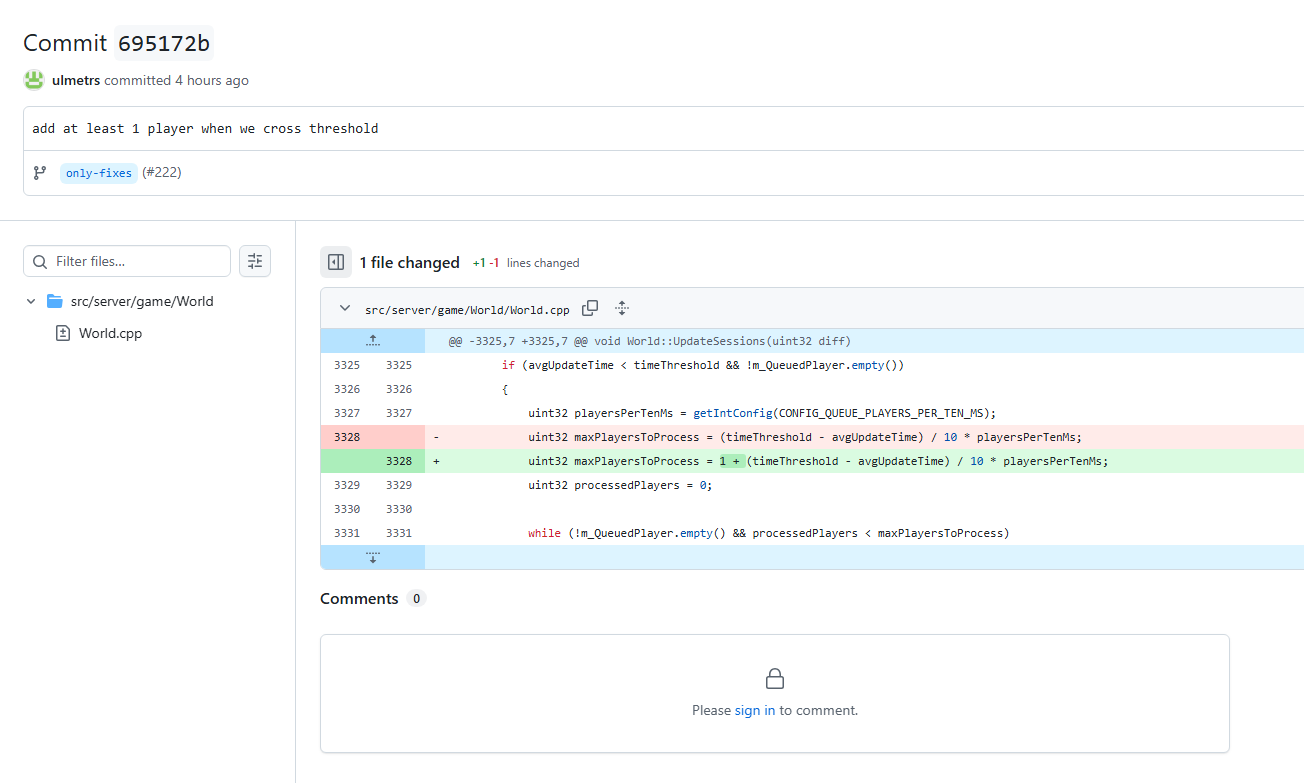Open the only-fixes branch label

(99, 173)
